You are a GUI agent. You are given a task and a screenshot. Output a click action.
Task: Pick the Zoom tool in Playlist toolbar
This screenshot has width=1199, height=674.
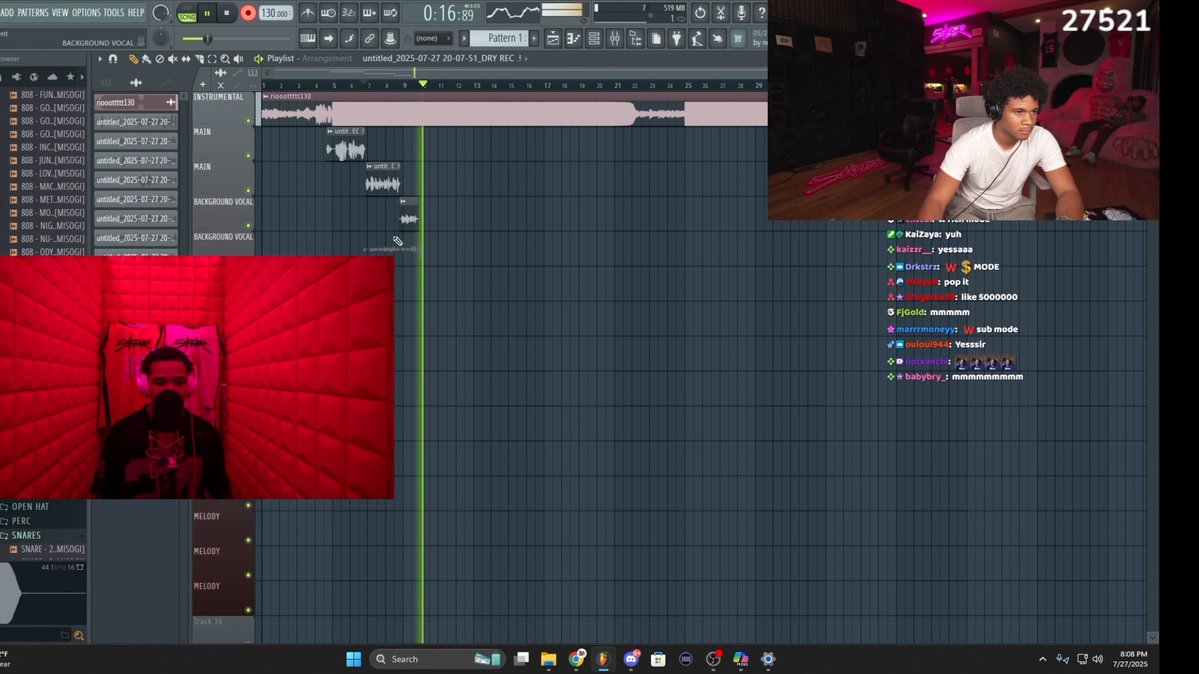coord(225,59)
